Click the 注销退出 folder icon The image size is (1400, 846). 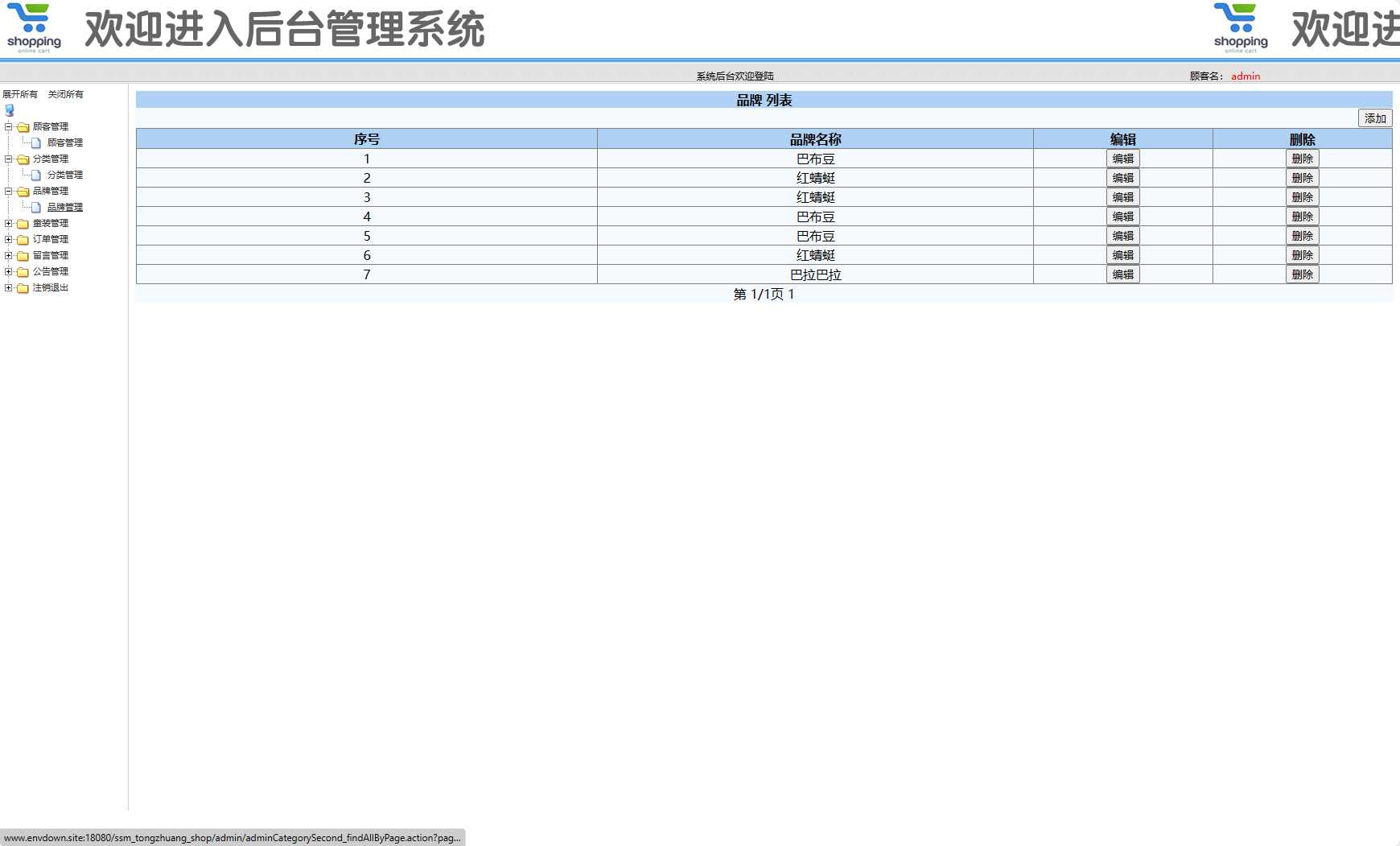coord(23,287)
